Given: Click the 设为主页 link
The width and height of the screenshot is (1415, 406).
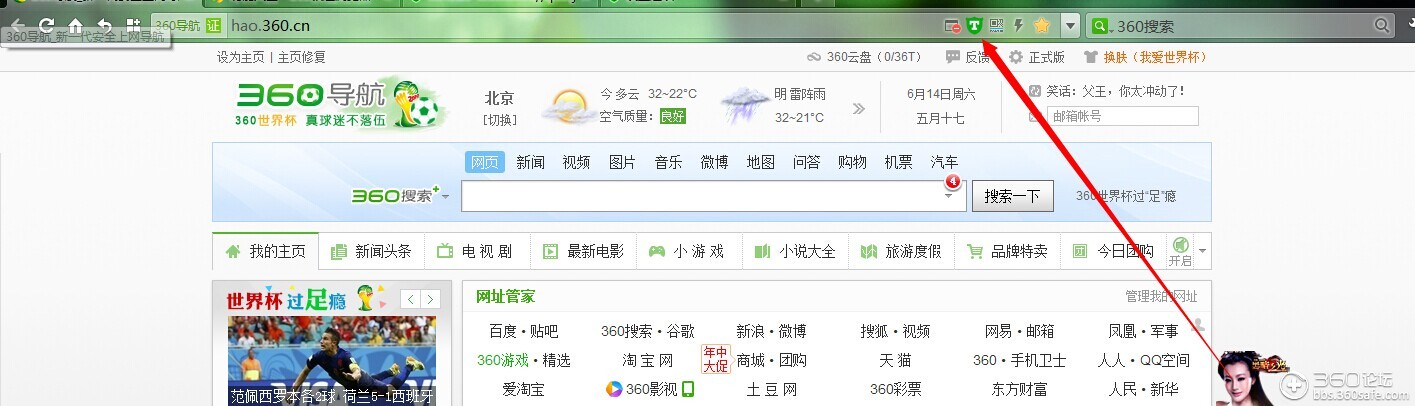Looking at the screenshot, I should pos(240,57).
